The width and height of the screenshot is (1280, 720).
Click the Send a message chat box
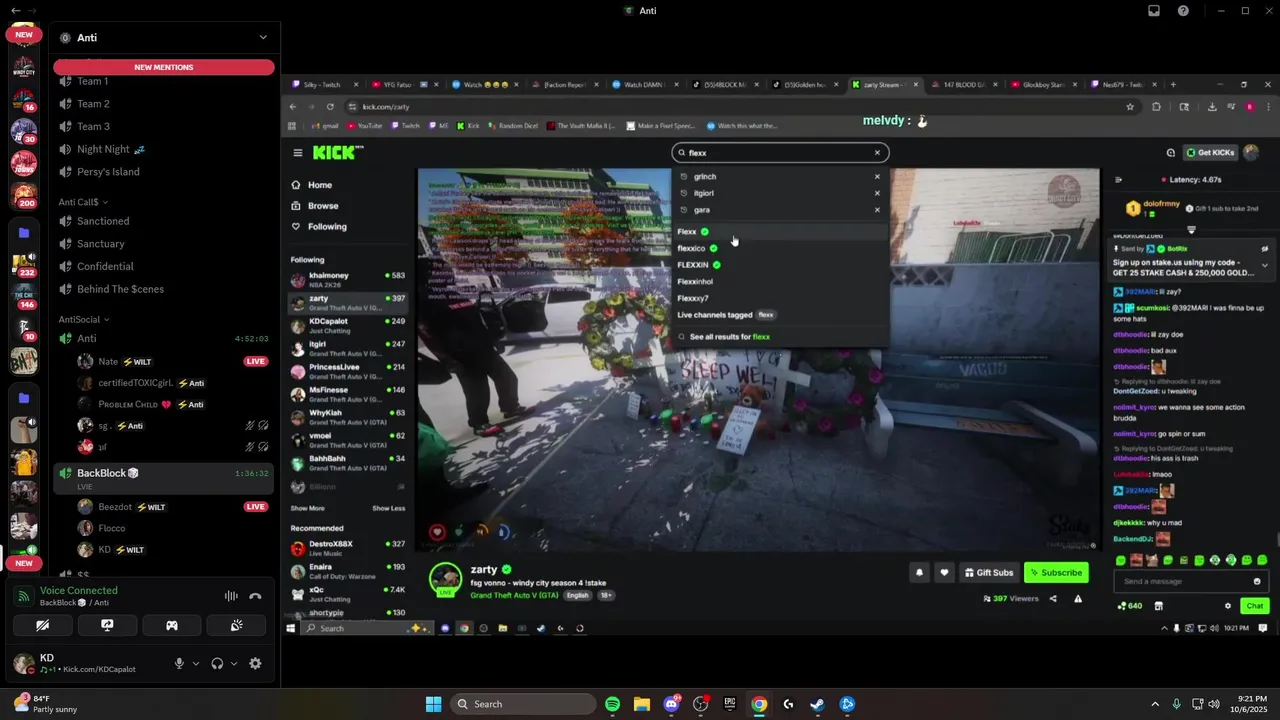1190,581
